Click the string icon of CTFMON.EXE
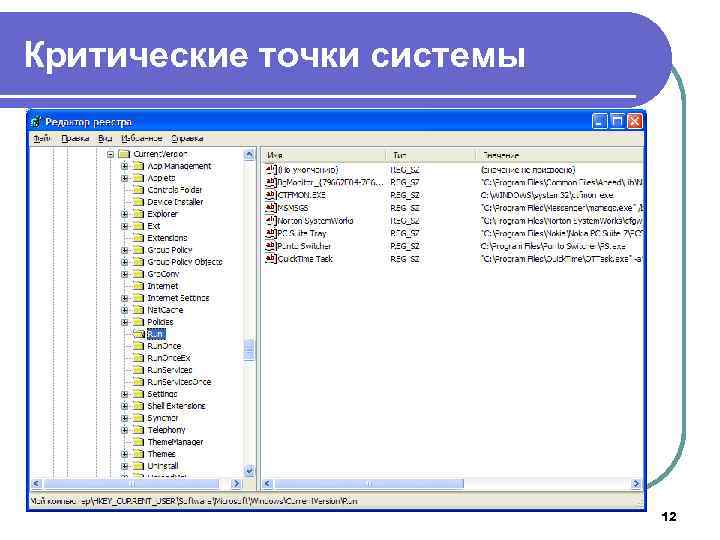Viewport: 720px width, 540px height. pyautogui.click(x=271, y=195)
